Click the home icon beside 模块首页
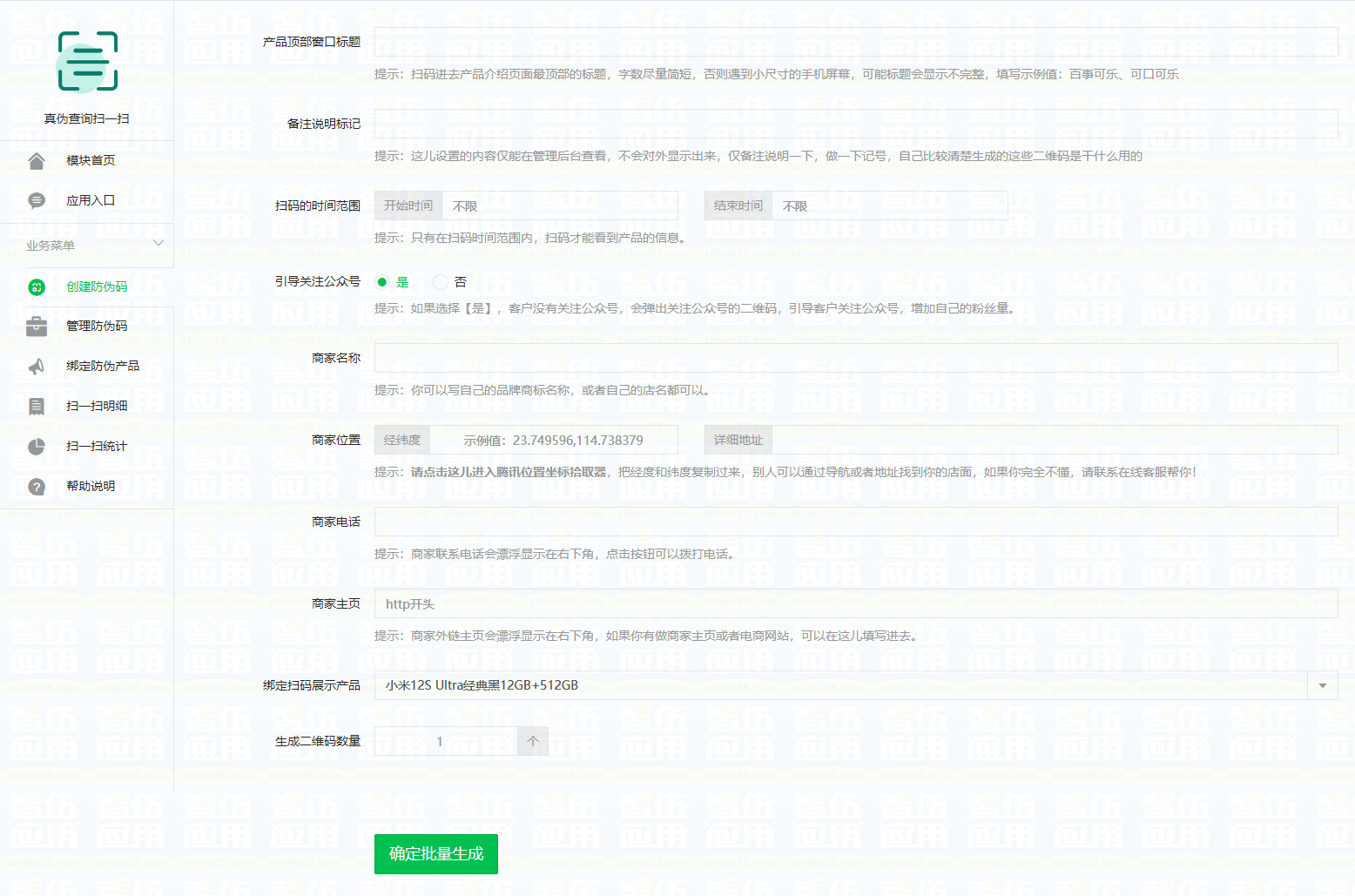Image resolution: width=1355 pixels, height=896 pixels. pos(37,161)
